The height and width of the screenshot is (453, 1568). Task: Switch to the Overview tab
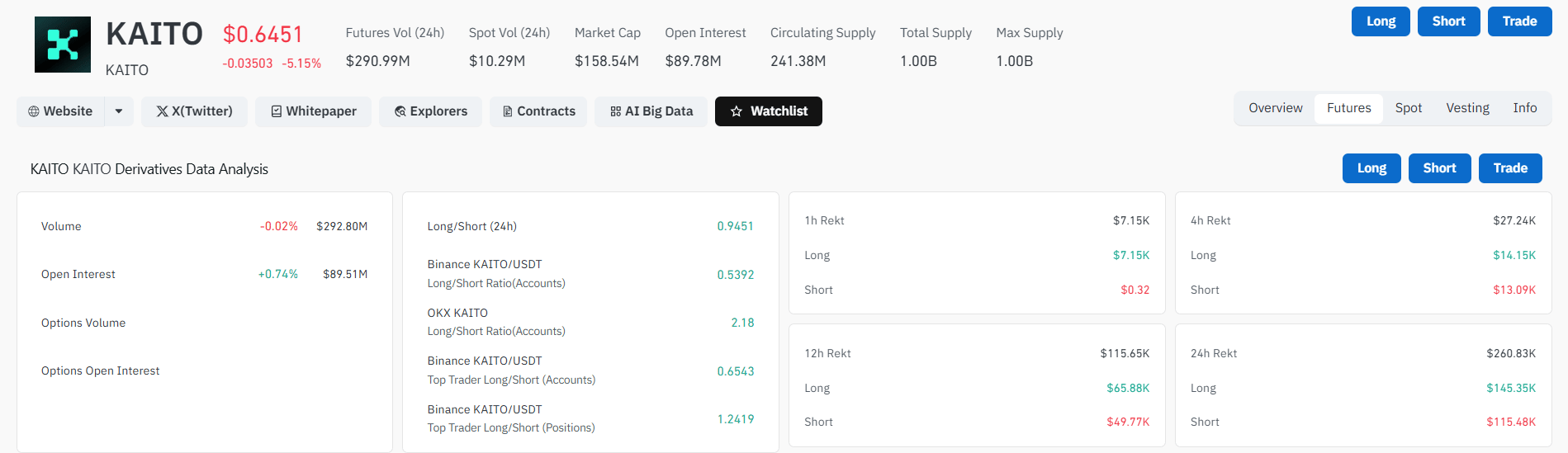[1276, 108]
